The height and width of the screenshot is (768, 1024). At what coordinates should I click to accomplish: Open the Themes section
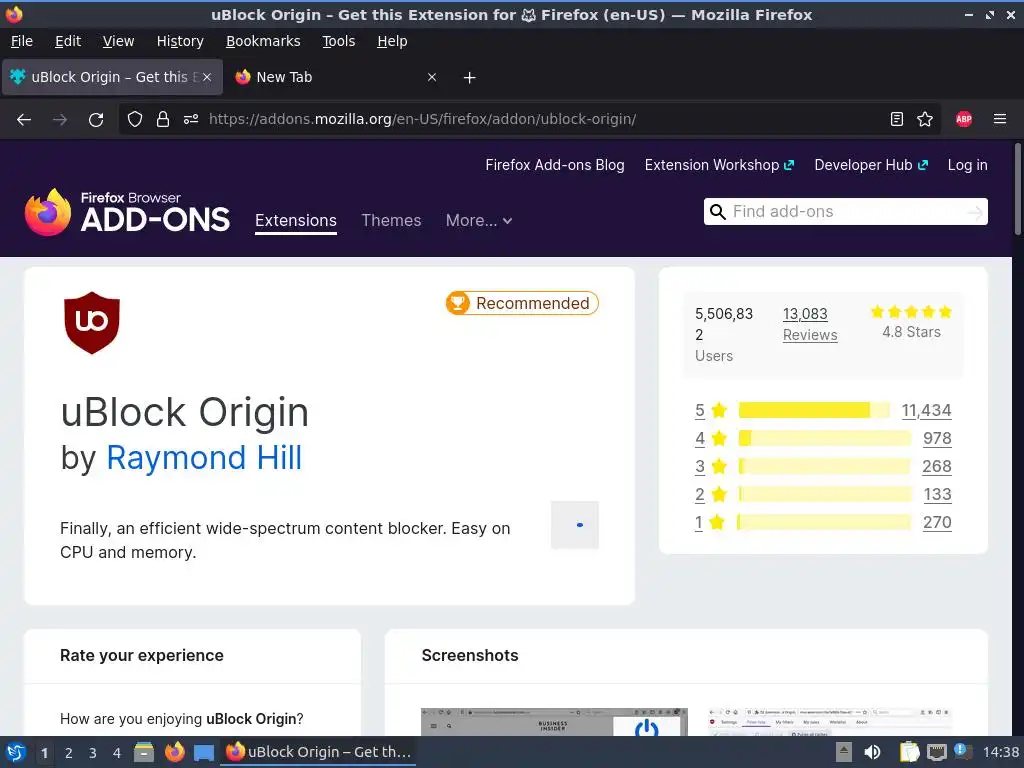pos(391,221)
